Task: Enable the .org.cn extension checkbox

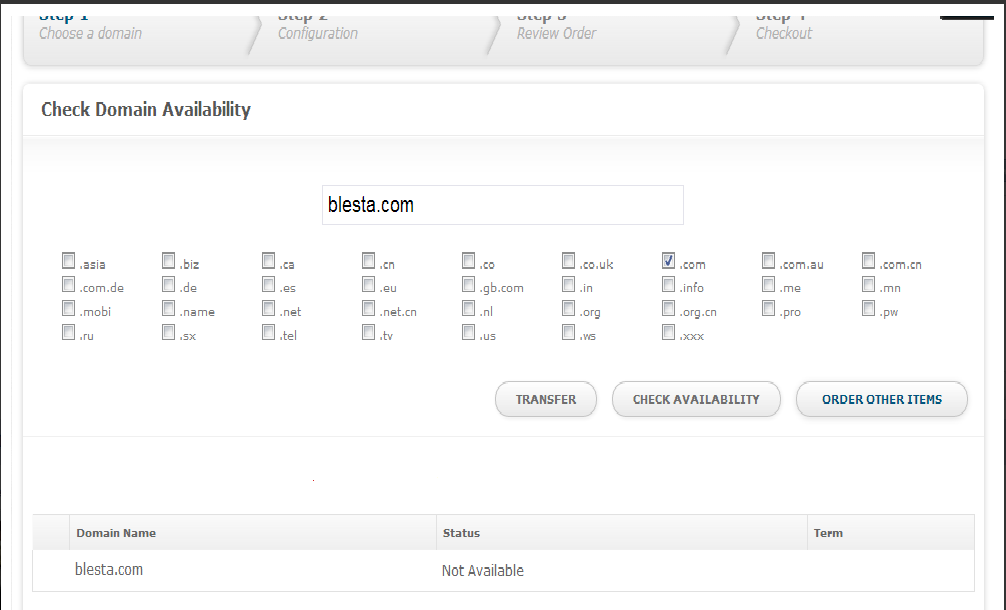Action: (x=669, y=309)
